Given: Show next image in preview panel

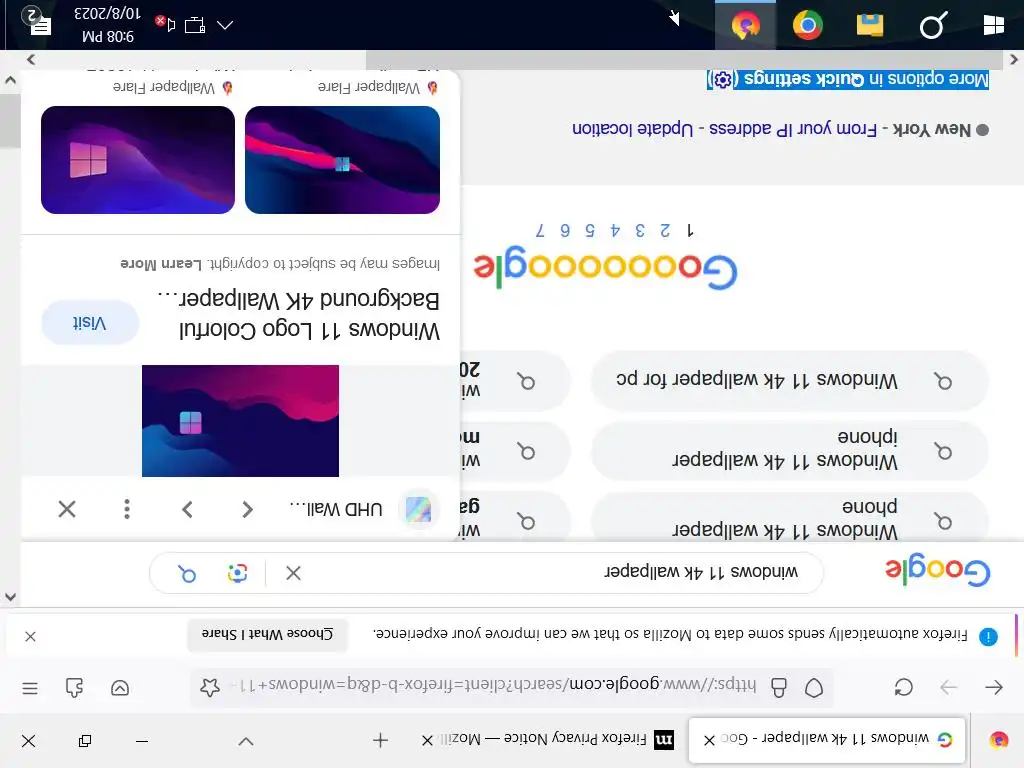Looking at the screenshot, I should [x=187, y=509].
